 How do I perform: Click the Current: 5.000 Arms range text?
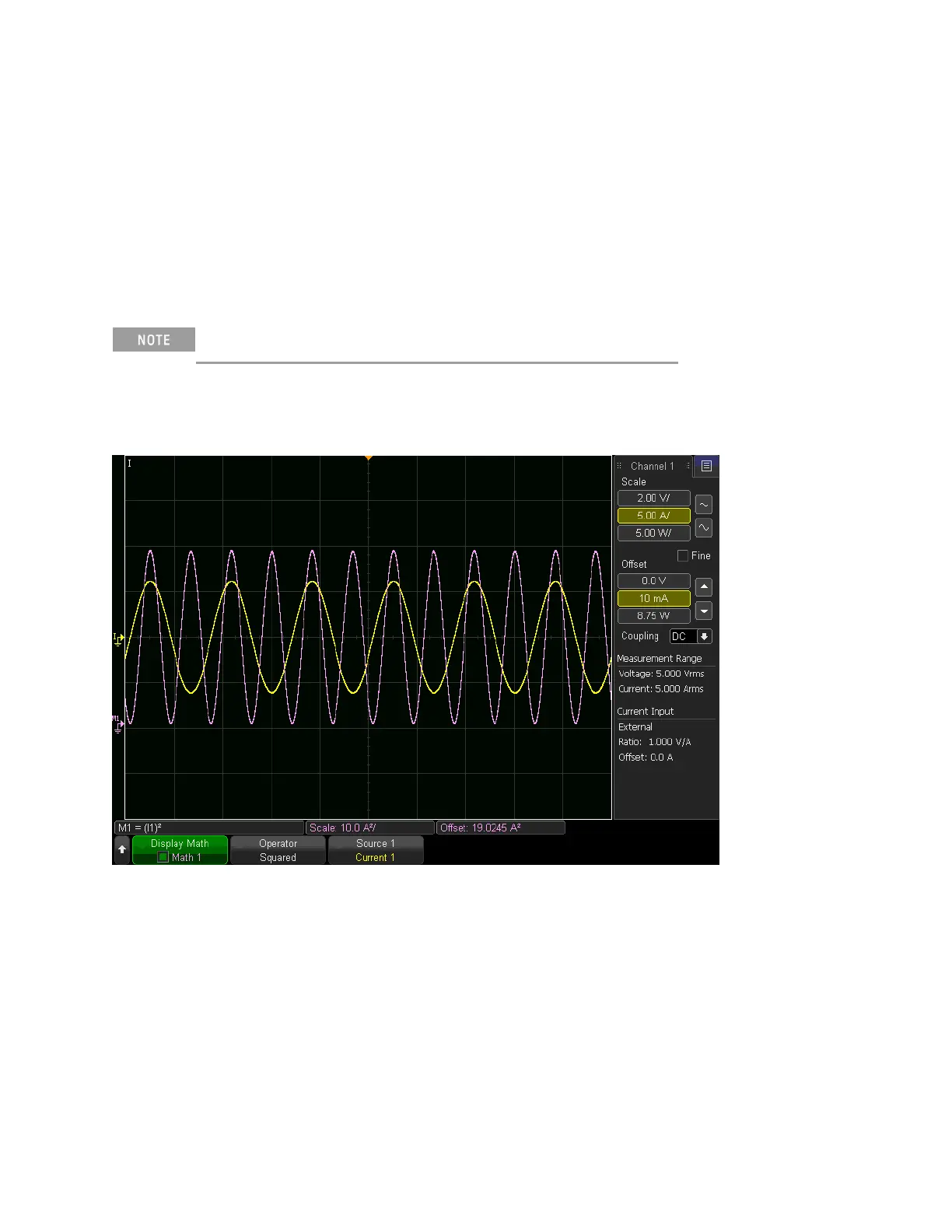(x=661, y=688)
